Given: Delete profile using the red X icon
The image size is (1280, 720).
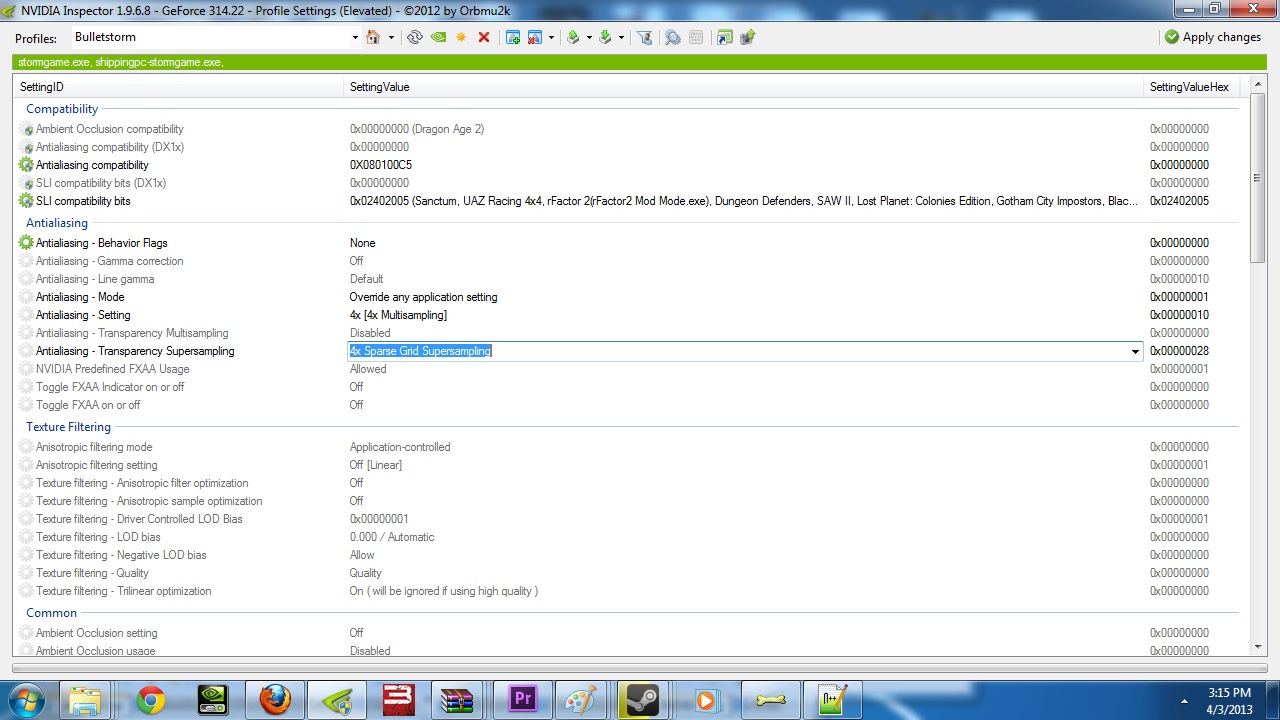Looking at the screenshot, I should [484, 37].
